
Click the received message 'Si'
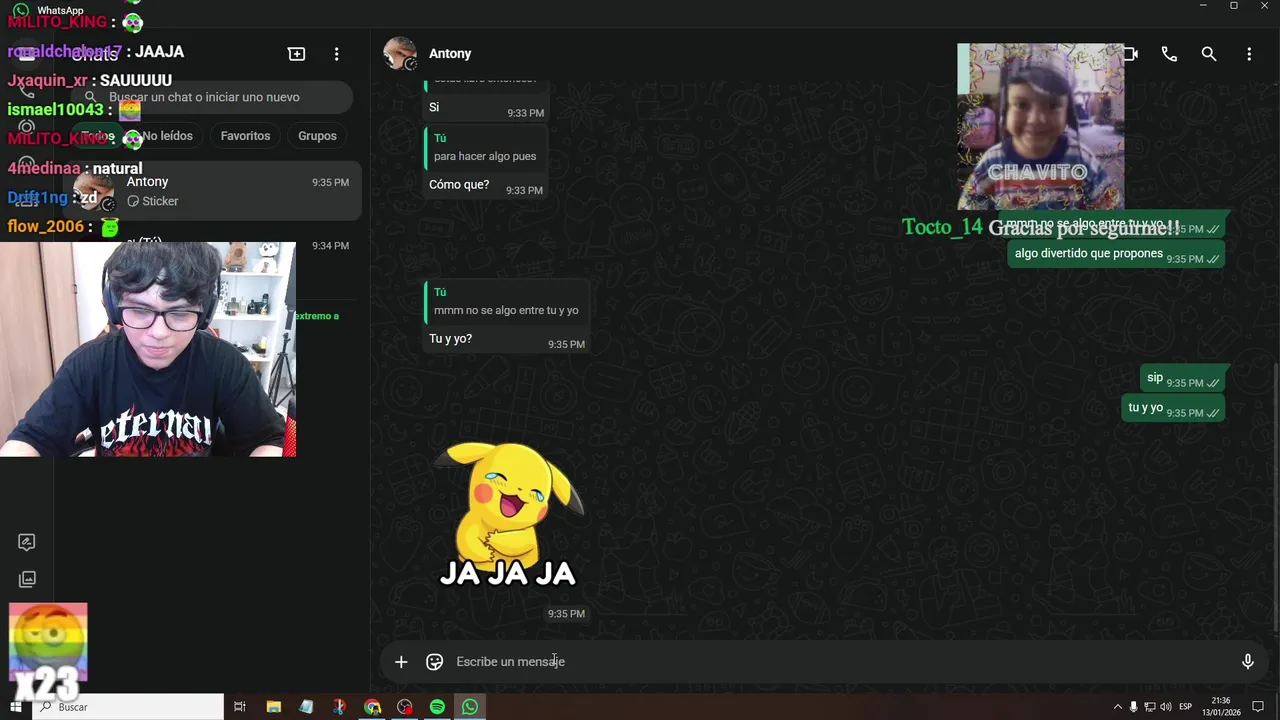(x=434, y=107)
